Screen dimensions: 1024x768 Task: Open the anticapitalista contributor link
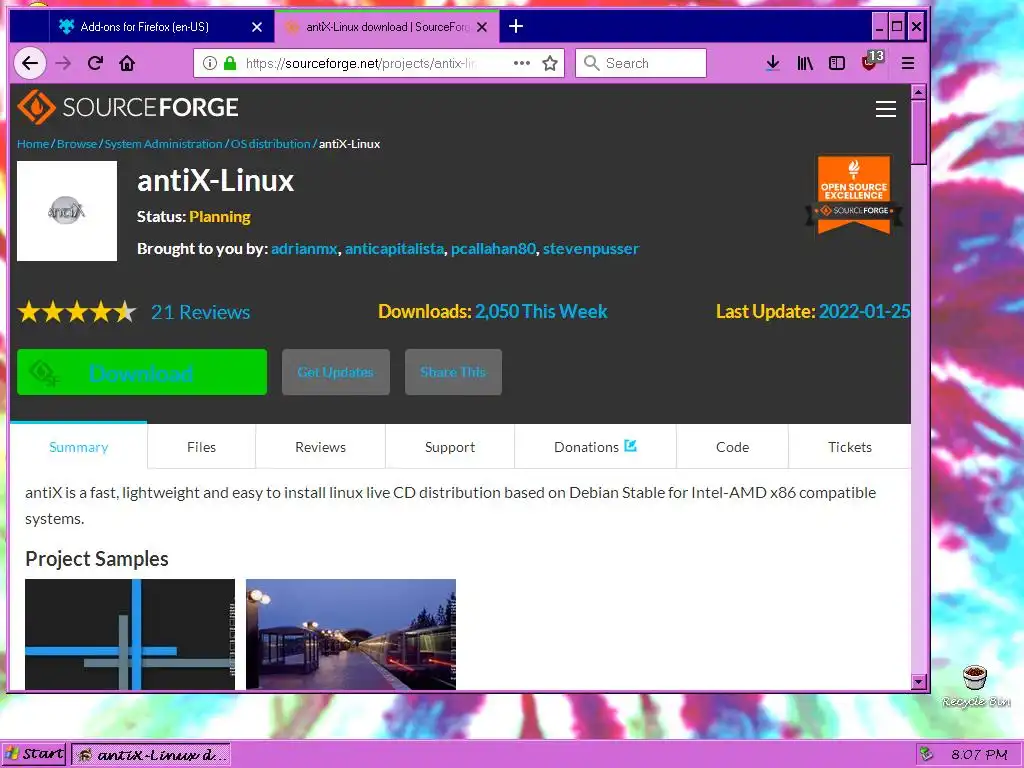(x=394, y=249)
